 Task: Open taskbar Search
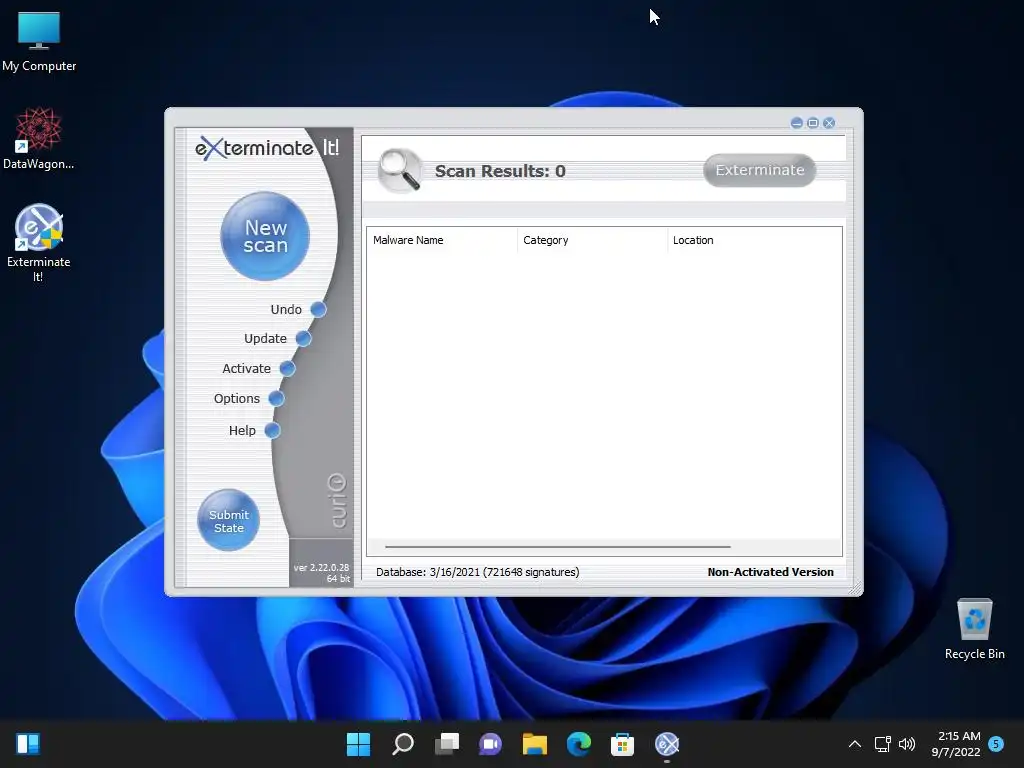(x=402, y=744)
